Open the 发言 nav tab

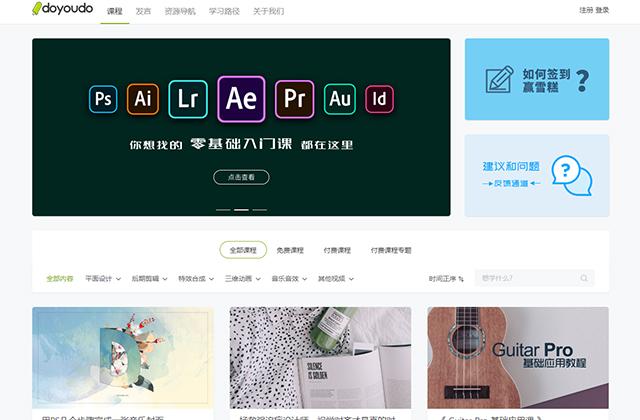[x=143, y=11]
